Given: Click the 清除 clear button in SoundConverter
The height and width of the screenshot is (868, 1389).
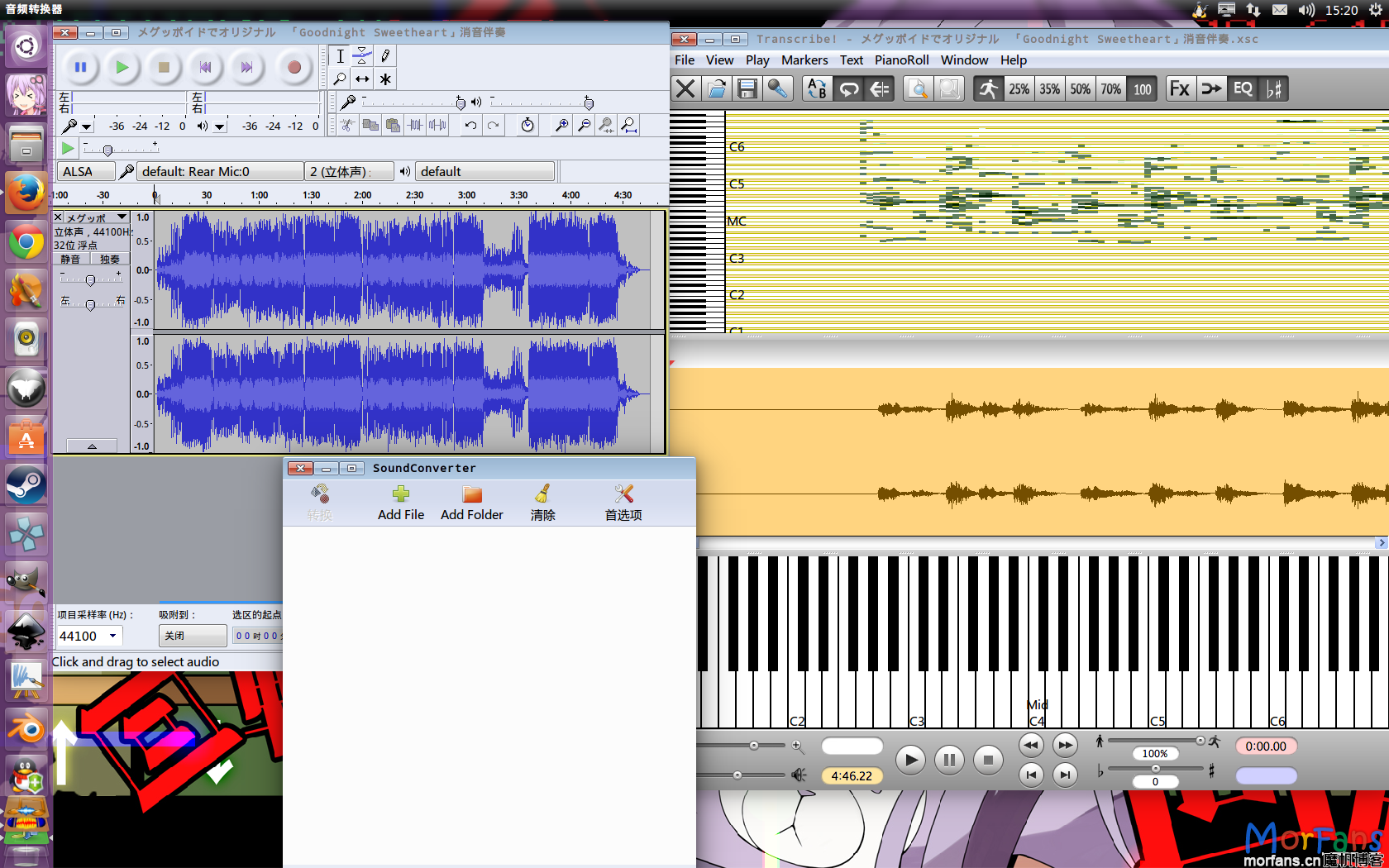Looking at the screenshot, I should [x=542, y=503].
